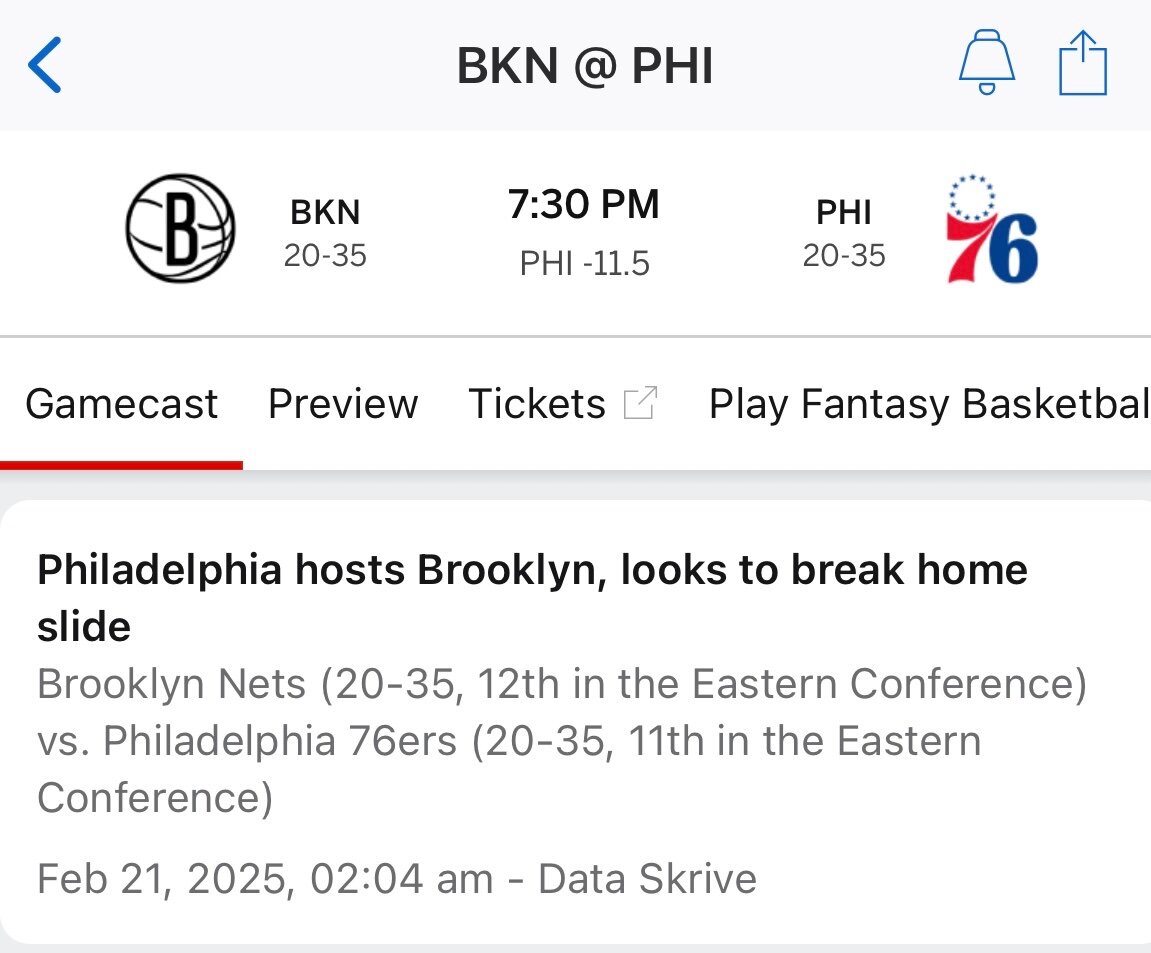Tap Brooklyn's 20-35 record under BKN
The height and width of the screenshot is (953, 1151).
coord(325,256)
